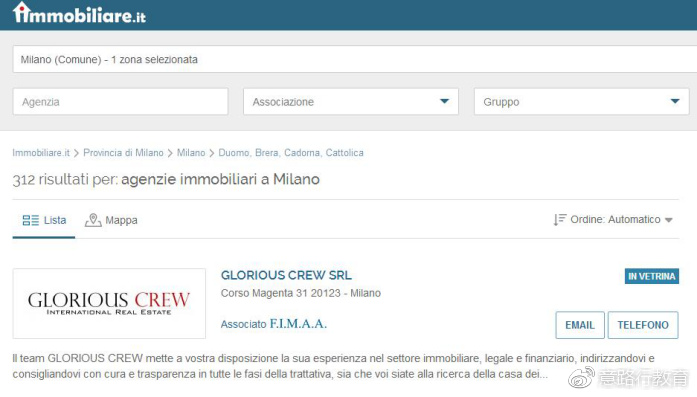The width and height of the screenshot is (697, 397).
Task: Click the sort order icon
Action: [559, 220]
